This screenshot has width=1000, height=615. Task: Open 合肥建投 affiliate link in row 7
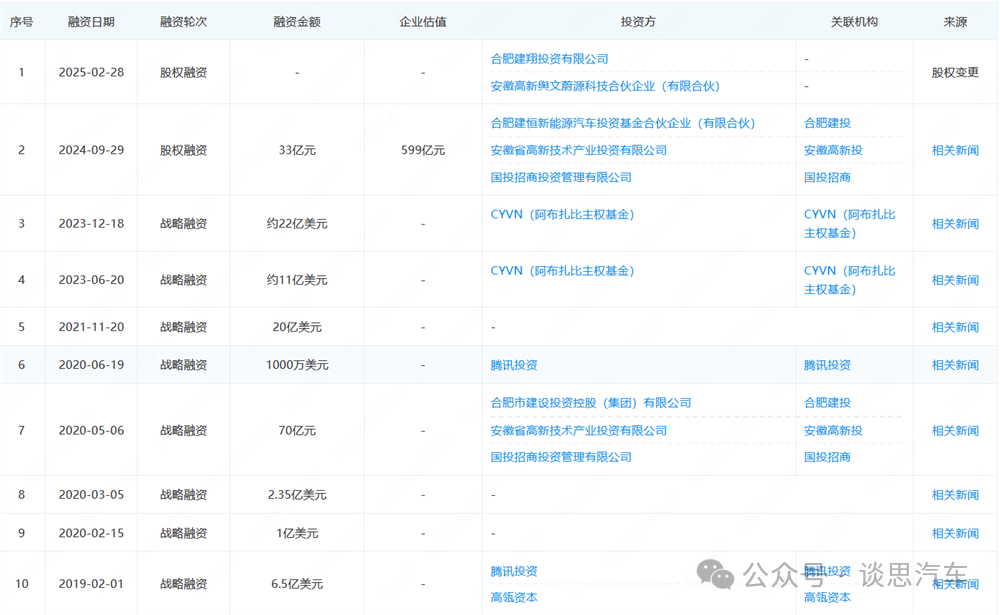point(827,403)
